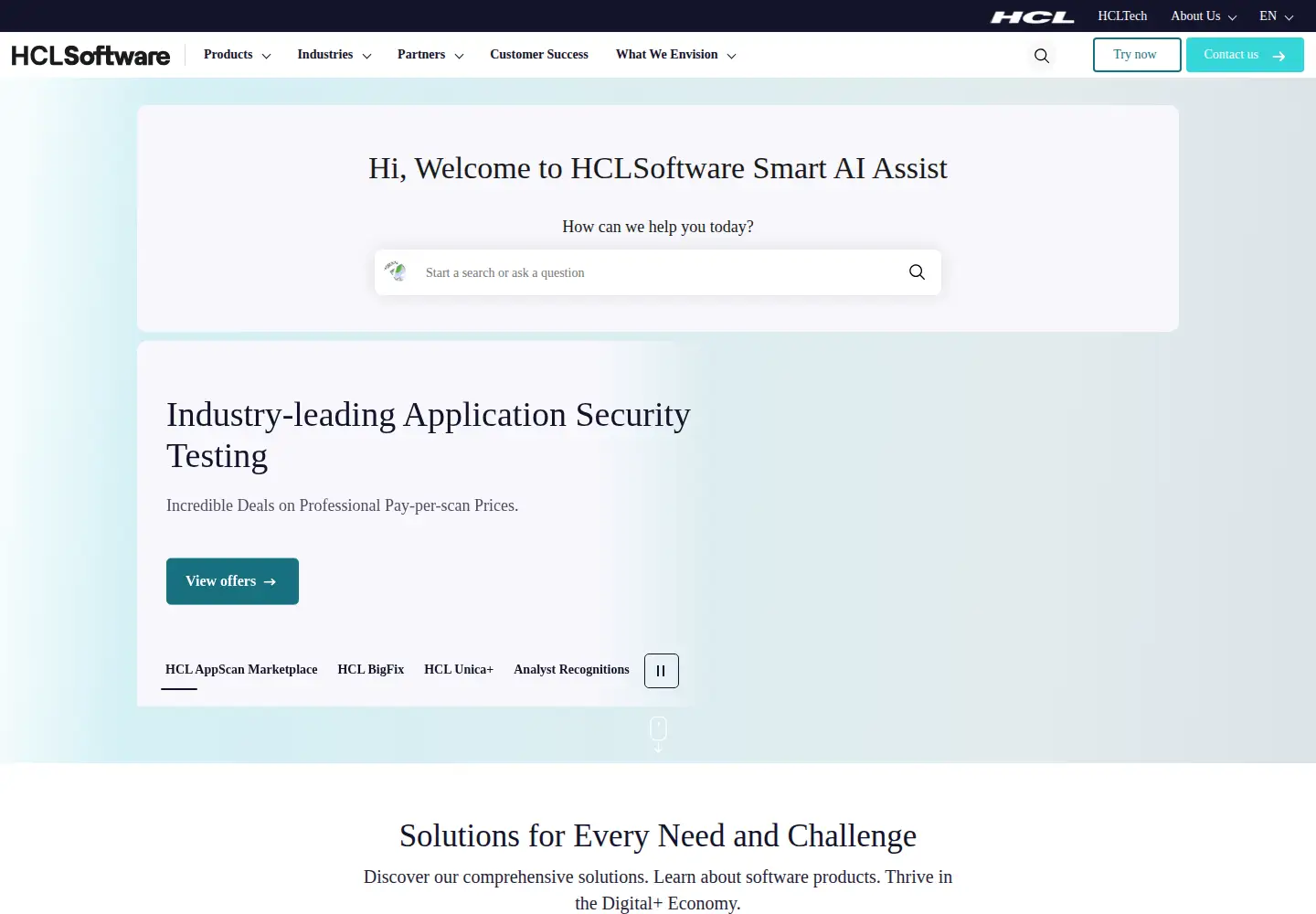Viewport: 1316px width, 914px height.
Task: Click the Try now button
Action: click(1137, 55)
